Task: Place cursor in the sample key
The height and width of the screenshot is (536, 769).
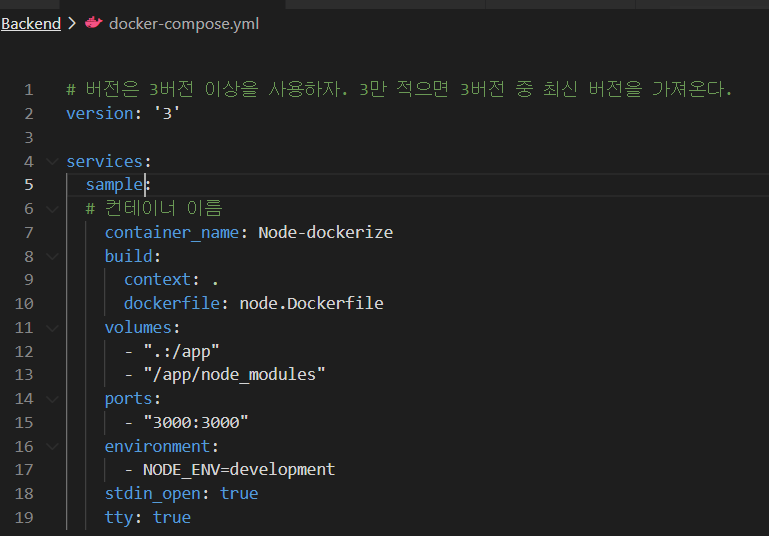Action: [114, 185]
